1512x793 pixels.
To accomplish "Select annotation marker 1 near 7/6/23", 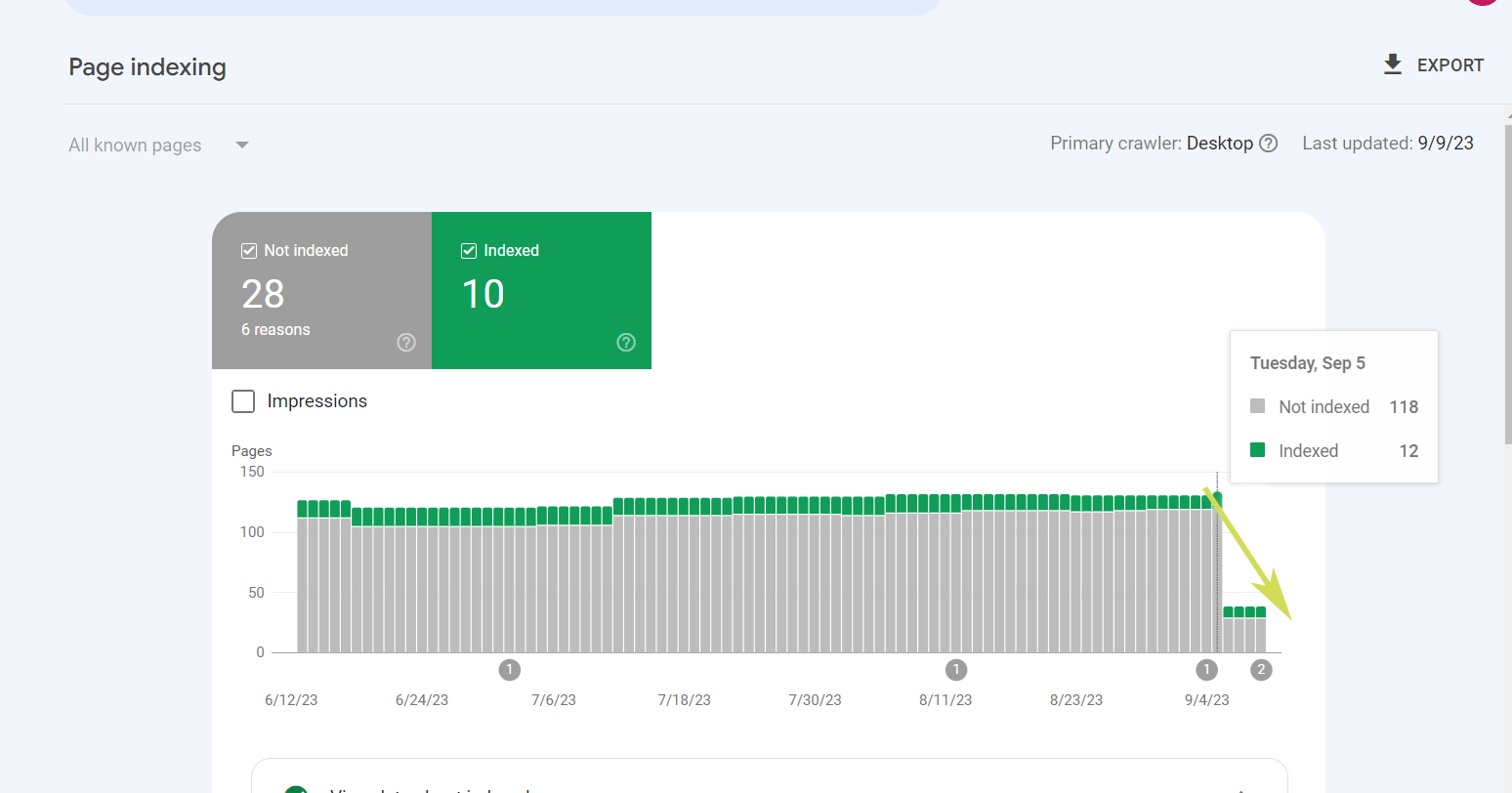I will (509, 670).
